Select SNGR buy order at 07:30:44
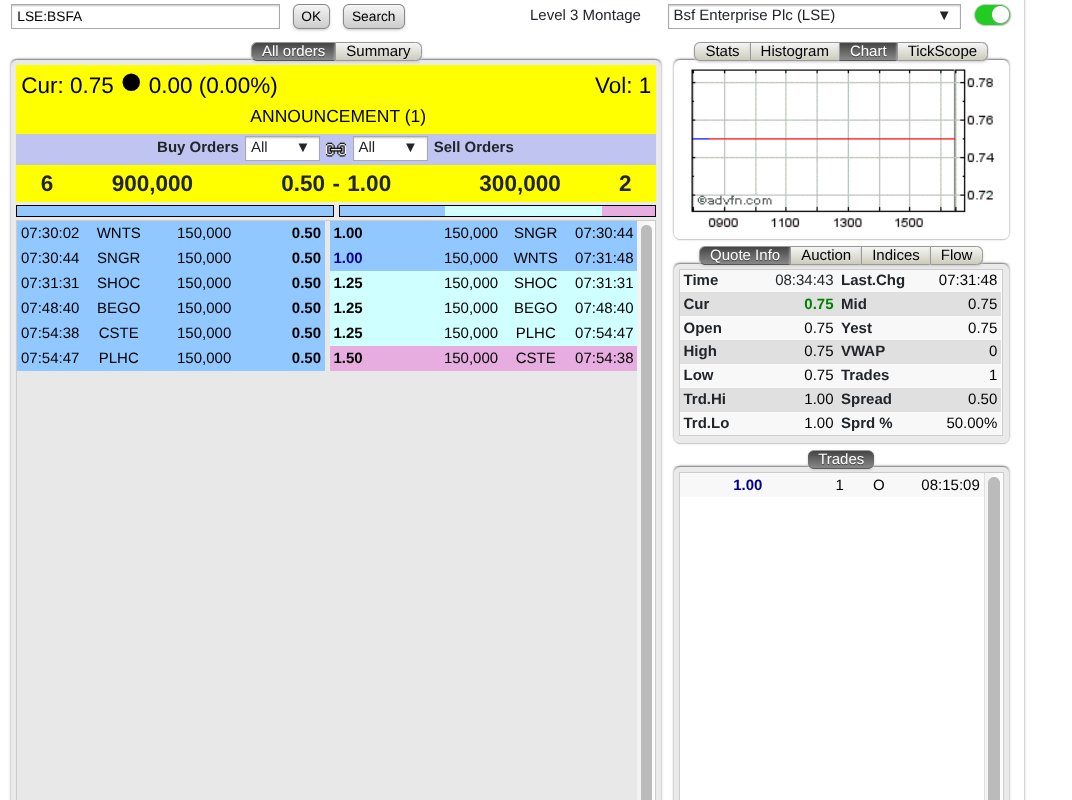This screenshot has width=1072, height=800. click(171, 258)
